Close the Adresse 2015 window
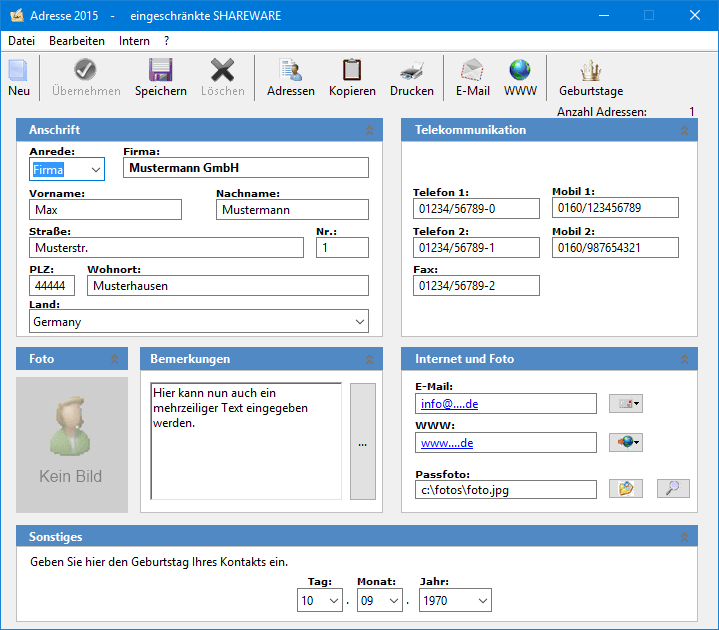 coord(695,16)
